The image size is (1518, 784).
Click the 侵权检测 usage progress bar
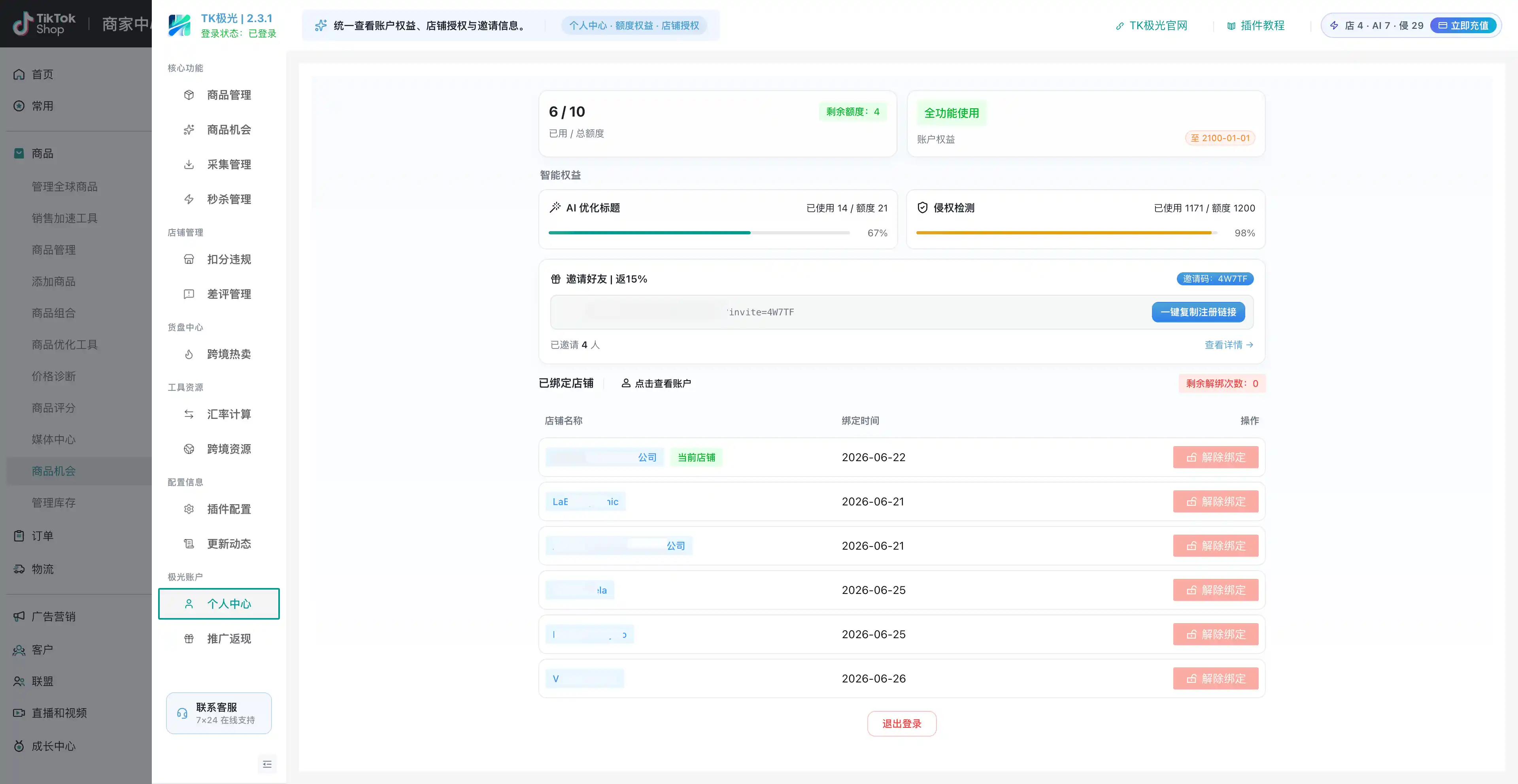[x=1067, y=233]
